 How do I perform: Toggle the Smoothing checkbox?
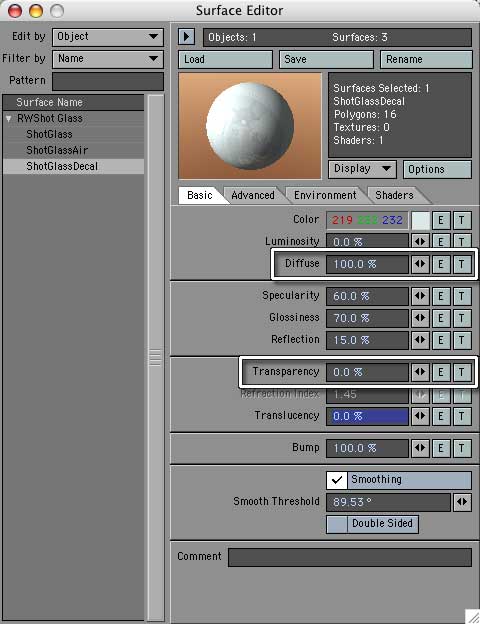click(x=337, y=480)
